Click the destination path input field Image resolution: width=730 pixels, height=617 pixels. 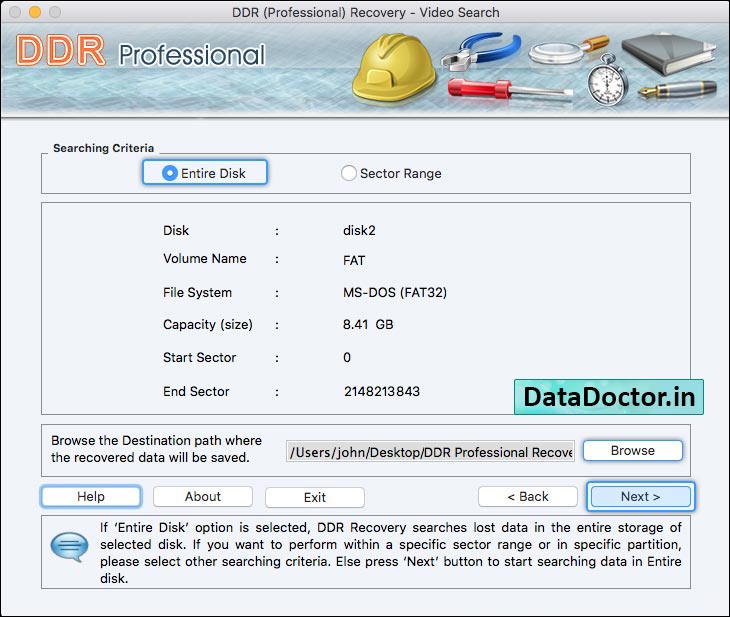(x=430, y=452)
